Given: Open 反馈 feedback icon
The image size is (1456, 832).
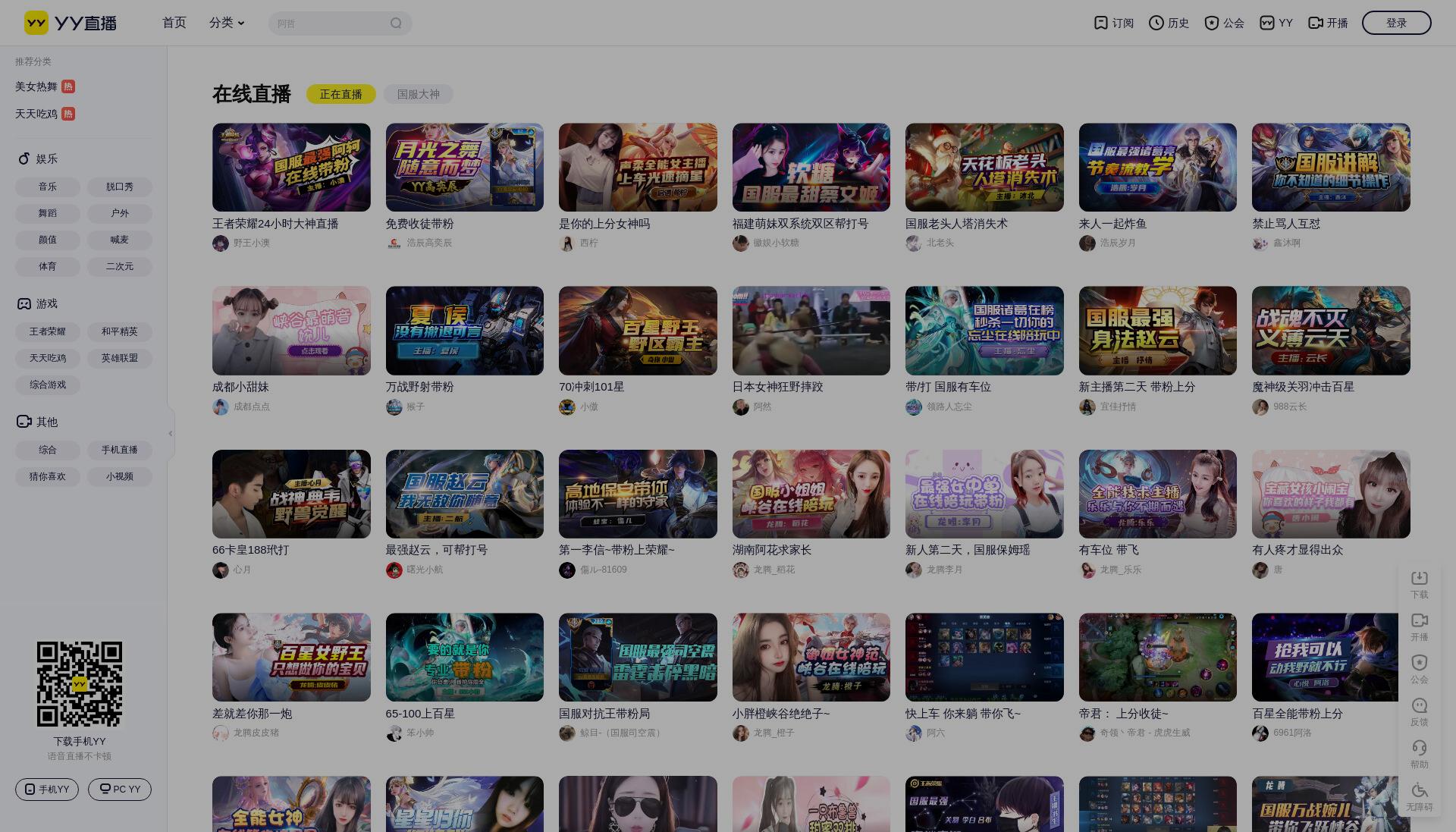Looking at the screenshot, I should pos(1420,705).
